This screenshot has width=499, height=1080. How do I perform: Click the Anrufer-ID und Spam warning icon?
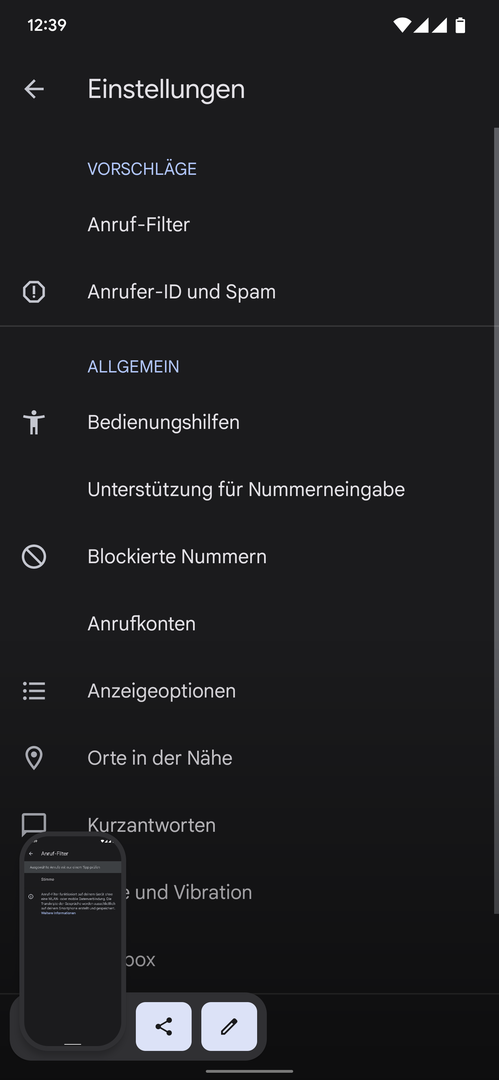(x=34, y=292)
